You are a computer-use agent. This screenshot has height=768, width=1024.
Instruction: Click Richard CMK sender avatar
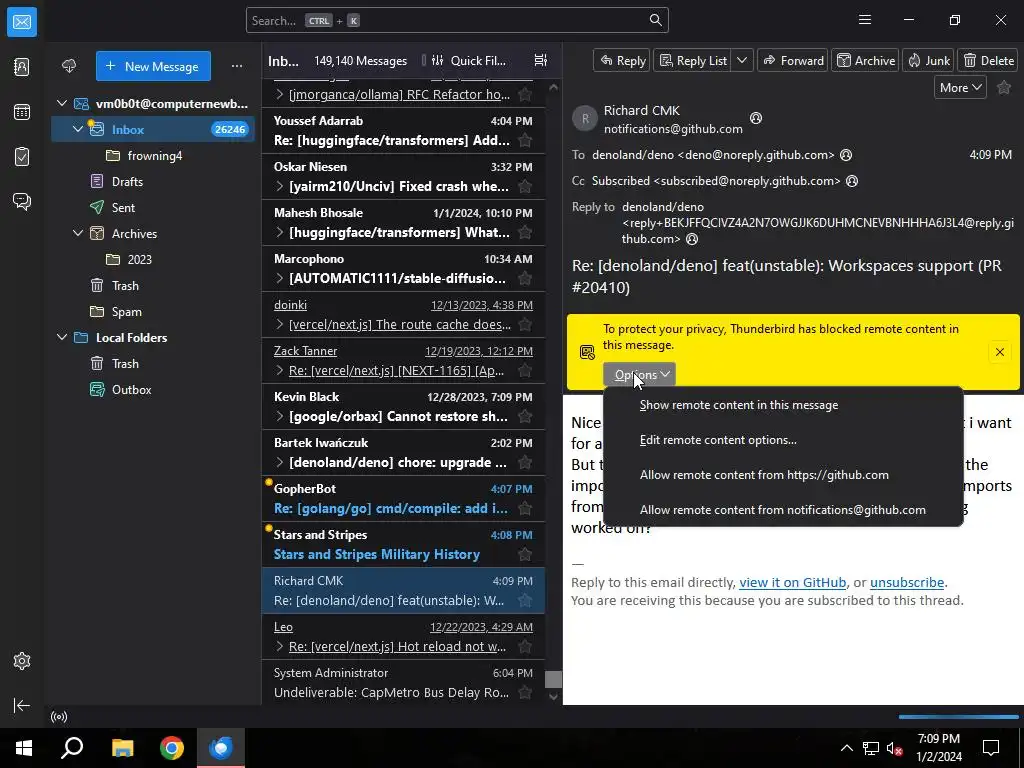(x=584, y=119)
